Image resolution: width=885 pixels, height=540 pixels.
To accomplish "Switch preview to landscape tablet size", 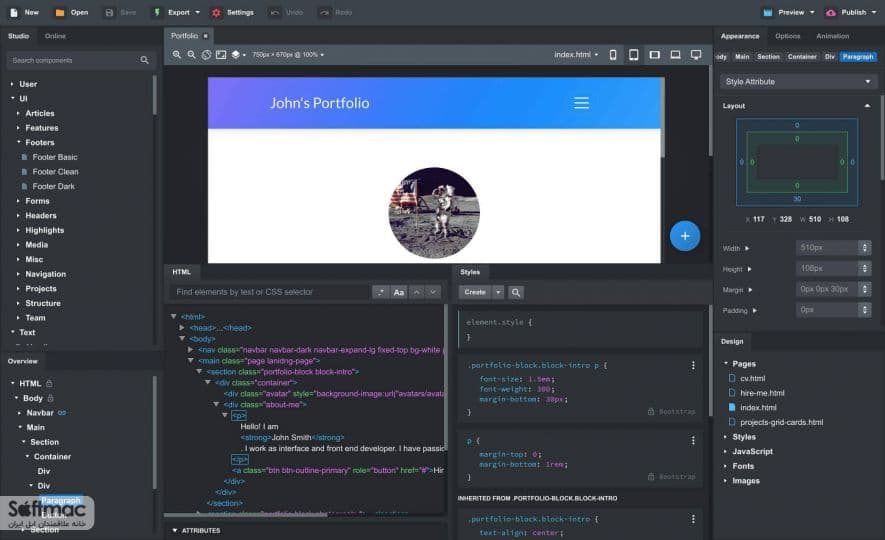I will [x=655, y=55].
